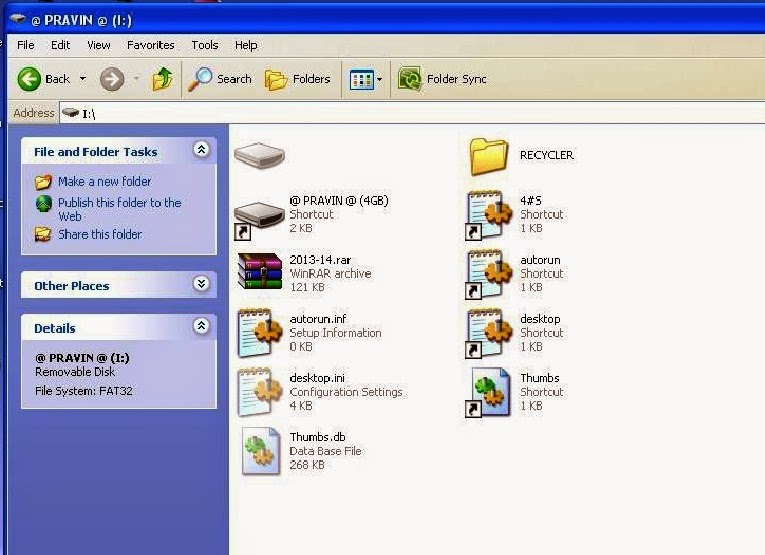Image resolution: width=765 pixels, height=555 pixels.
Task: Click the 2013-14.rar file name
Action: click(320, 260)
